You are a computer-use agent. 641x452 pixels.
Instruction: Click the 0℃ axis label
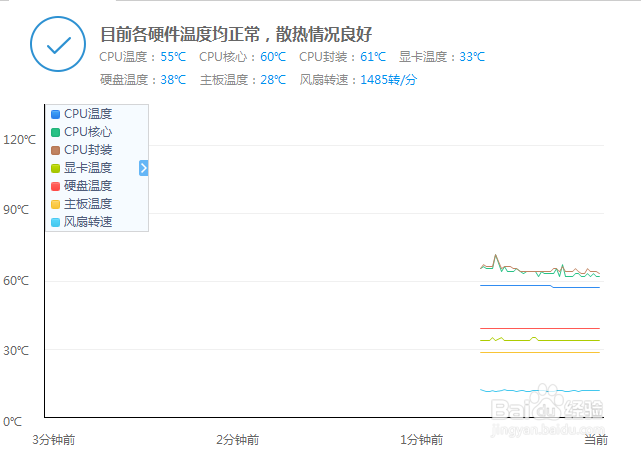coord(13,421)
